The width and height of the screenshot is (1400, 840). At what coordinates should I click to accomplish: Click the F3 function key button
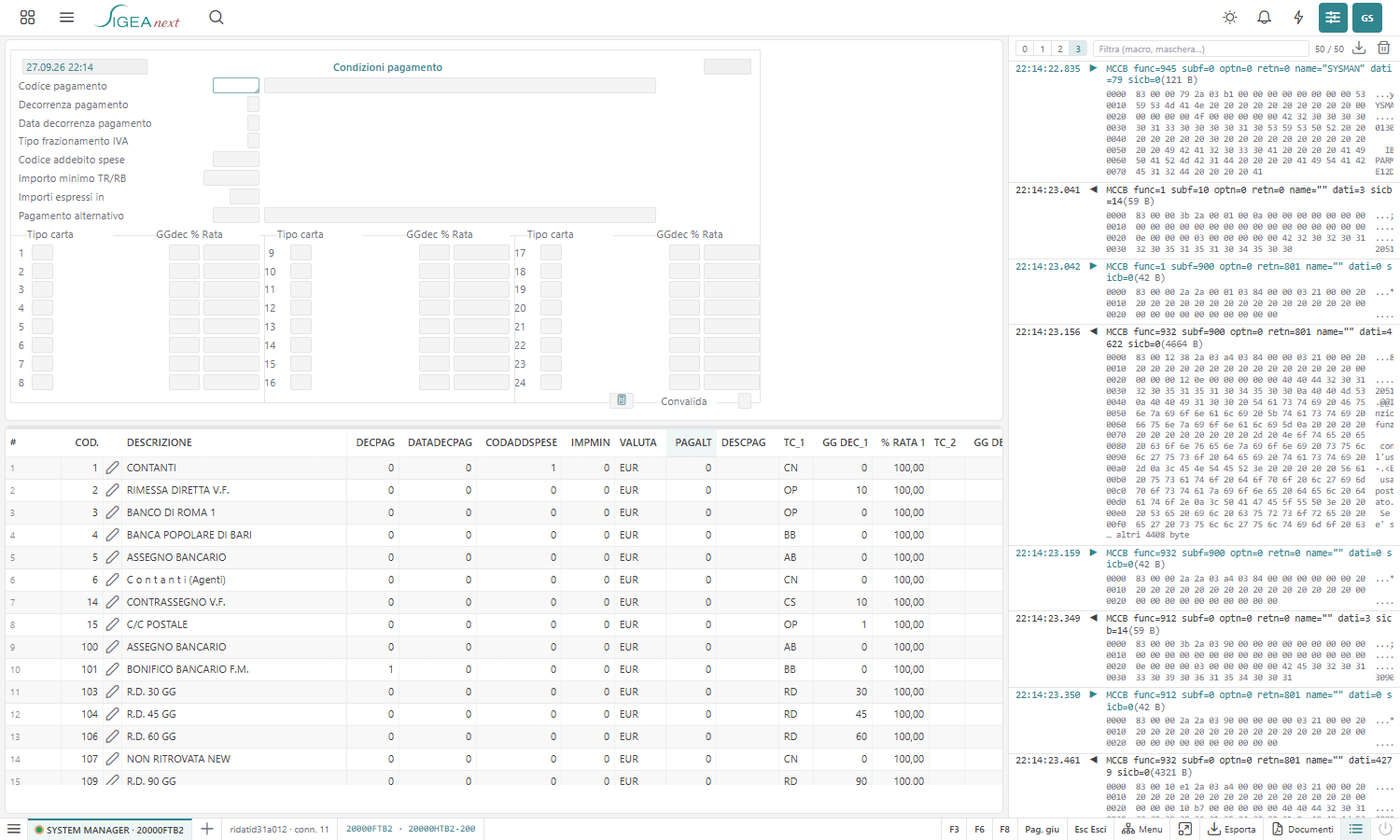point(954,829)
